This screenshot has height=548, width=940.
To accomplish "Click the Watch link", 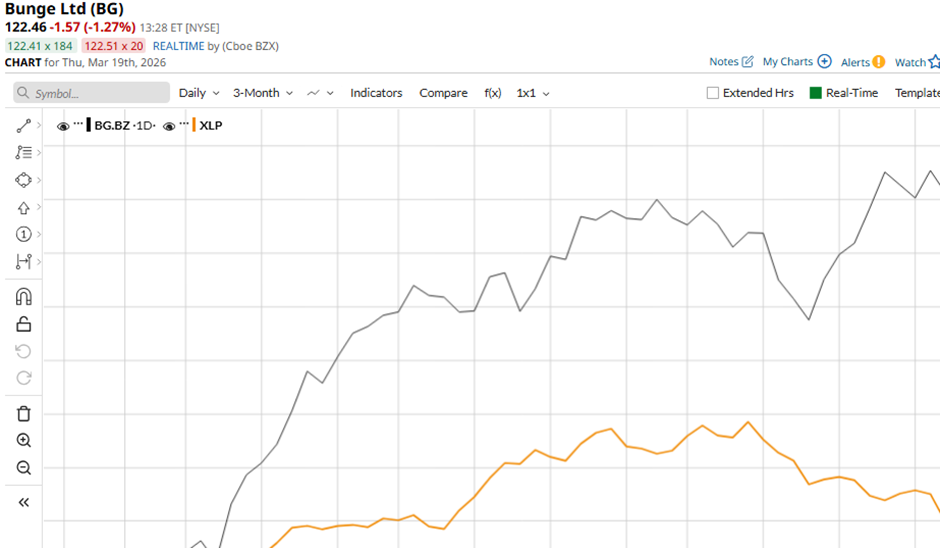I will (x=910, y=62).
